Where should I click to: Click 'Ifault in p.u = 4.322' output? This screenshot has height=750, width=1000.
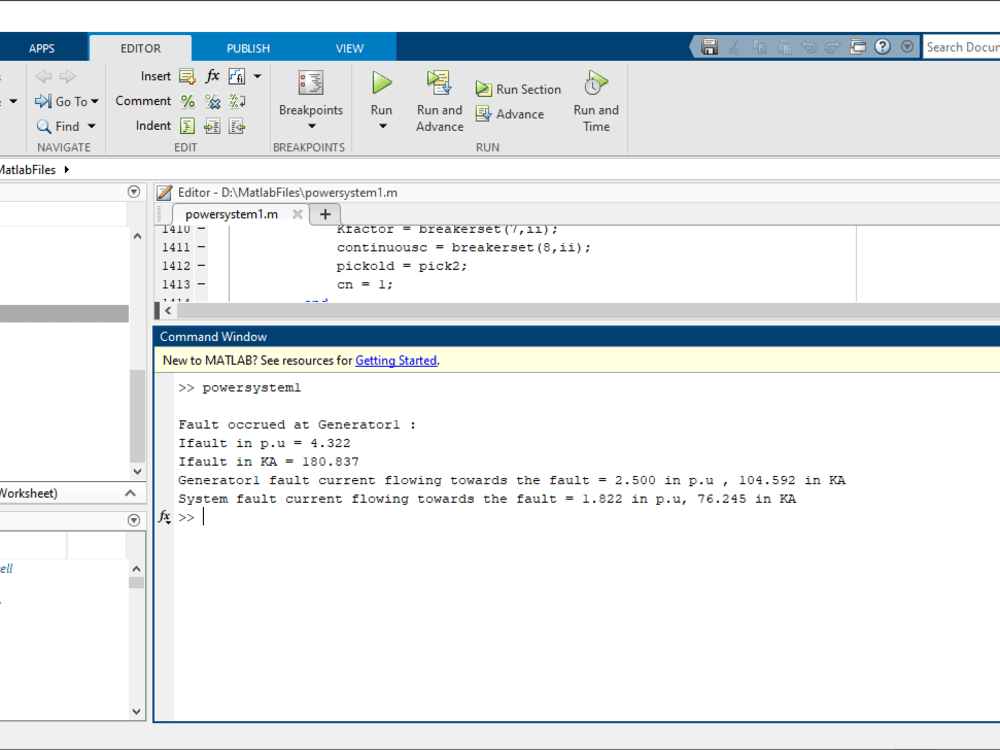[x=264, y=443]
